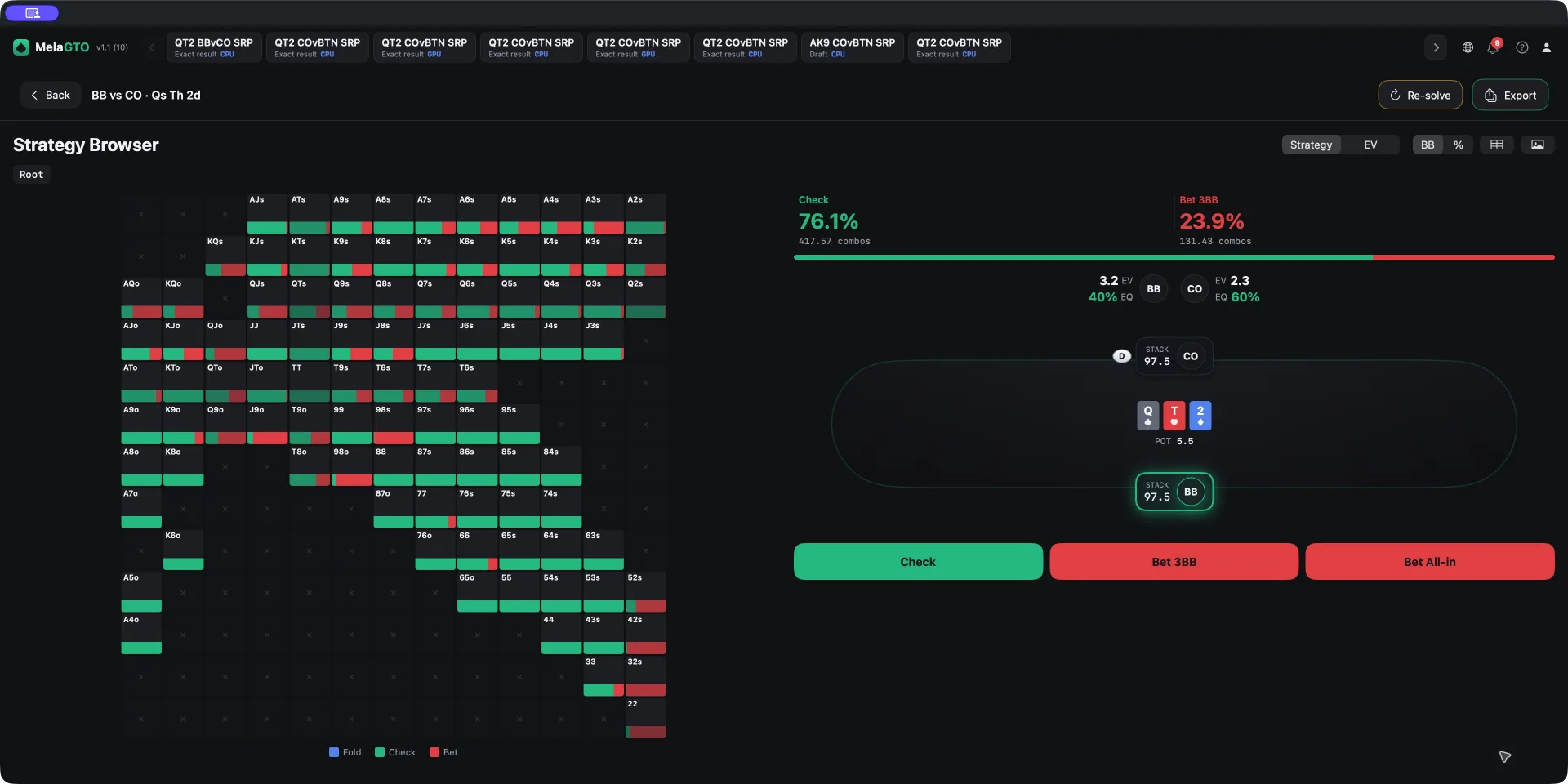Switch units to percent

tap(1458, 145)
